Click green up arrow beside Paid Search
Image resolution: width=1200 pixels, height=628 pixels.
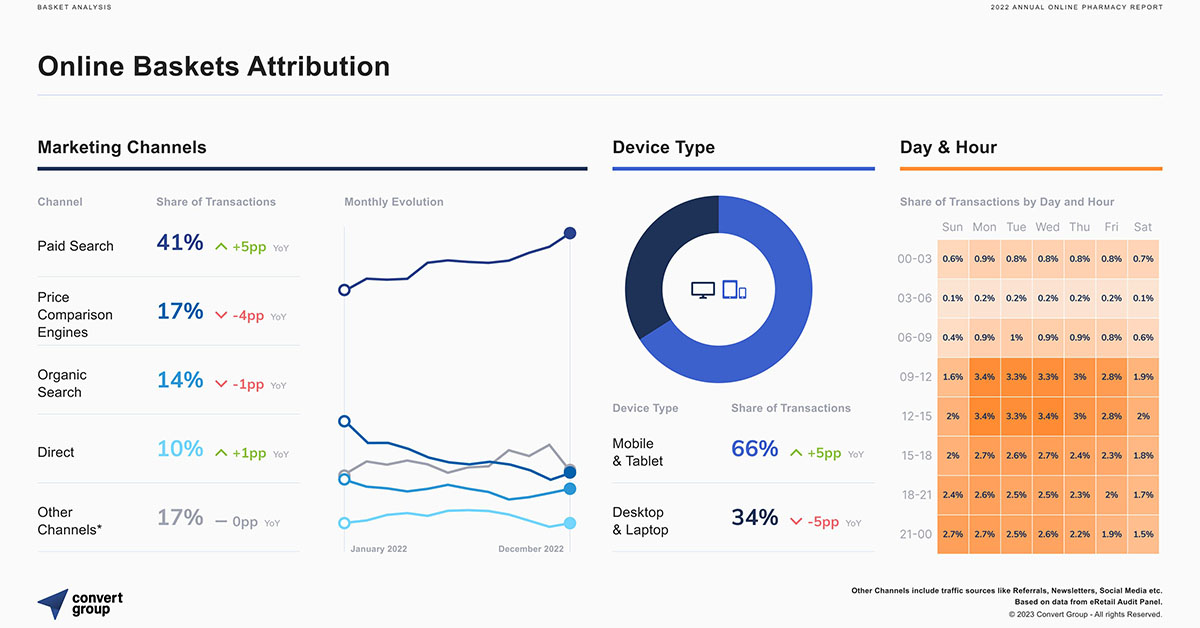pos(221,246)
